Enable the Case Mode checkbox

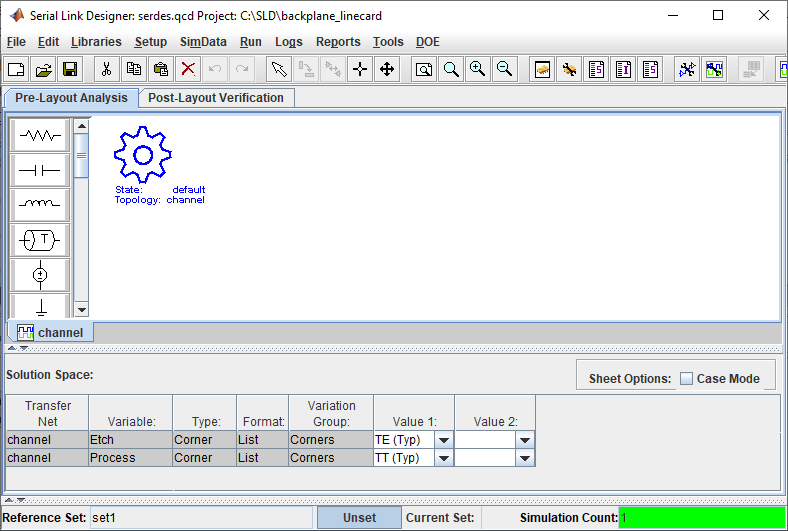(686, 378)
